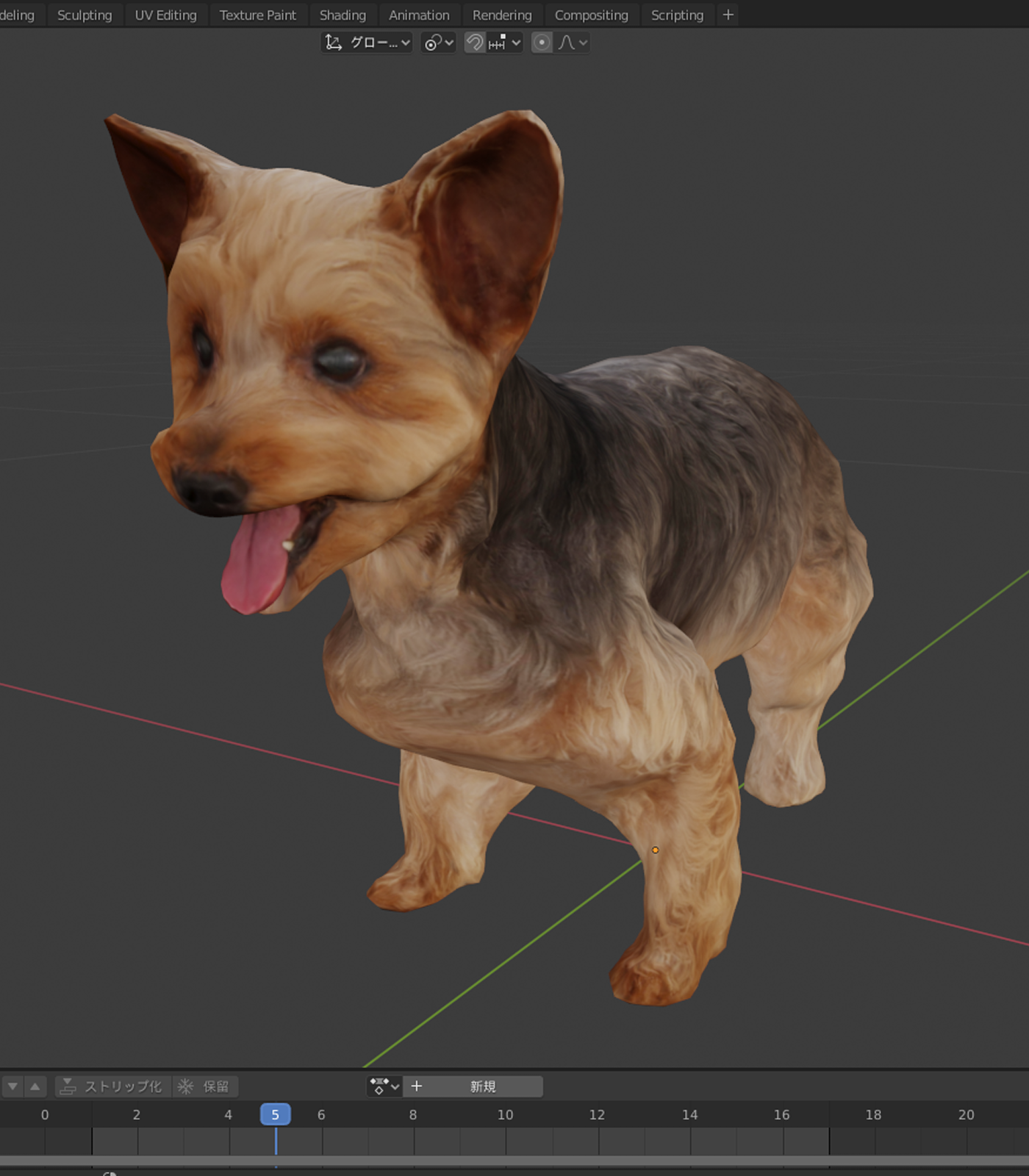Open the Sculpting workspace tab
1029x1176 pixels.
(85, 15)
